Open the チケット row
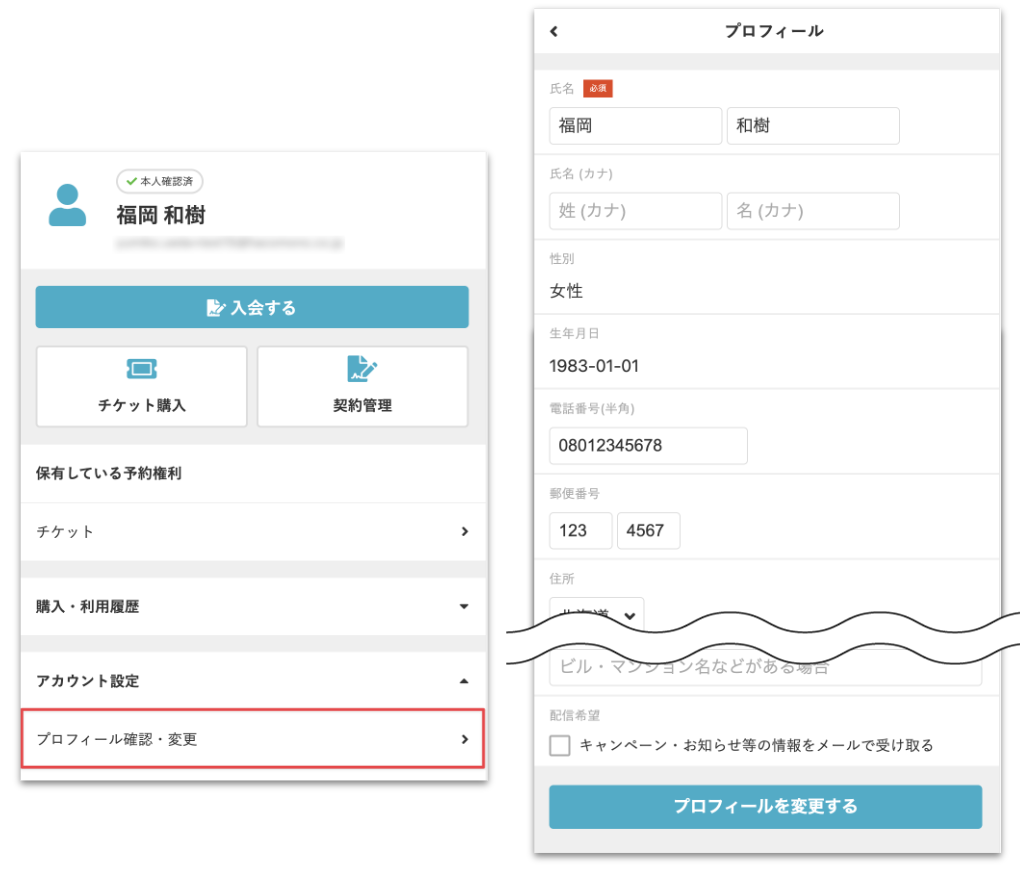The height and width of the screenshot is (878, 1020). (252, 532)
